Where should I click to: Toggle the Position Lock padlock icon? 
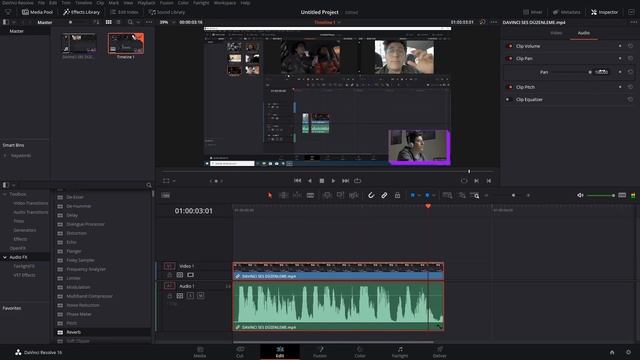(x=397, y=196)
